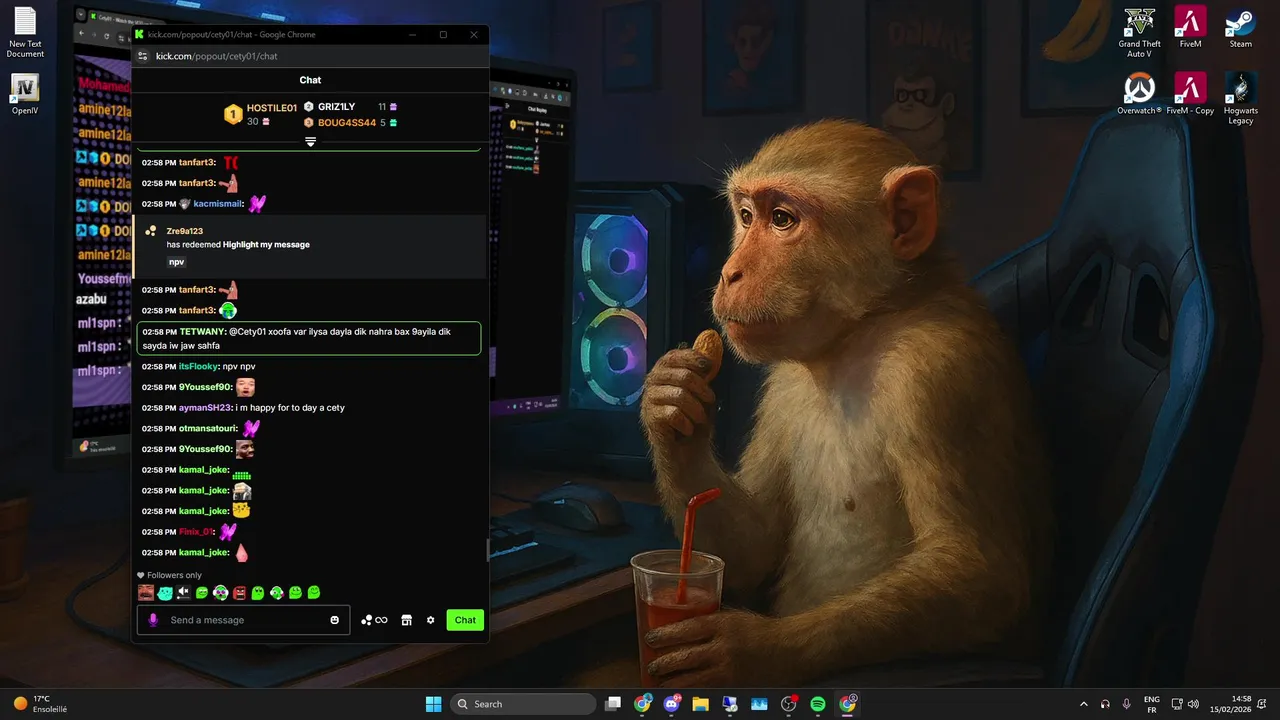Insert the last green smiling blob emote

pos(314,593)
